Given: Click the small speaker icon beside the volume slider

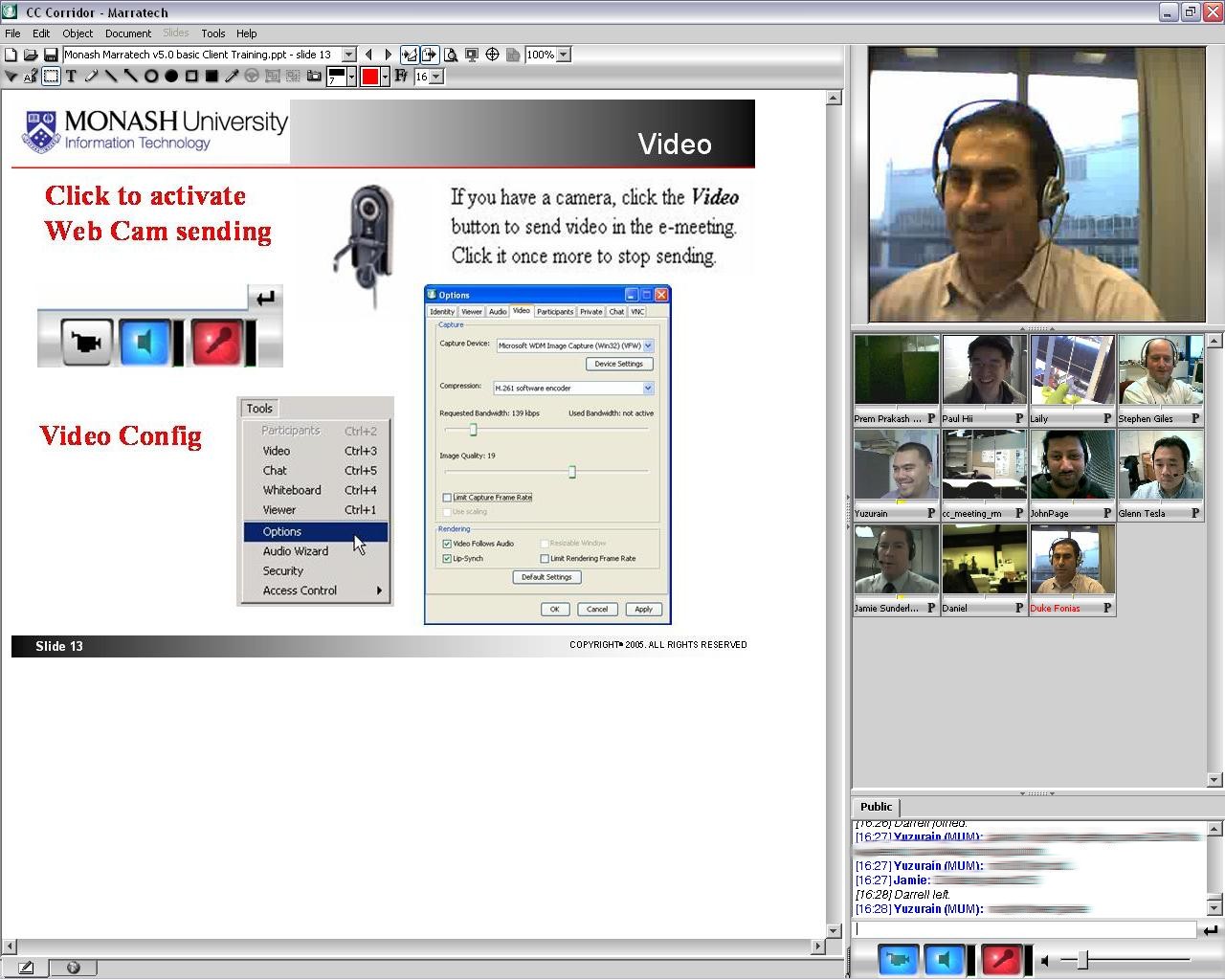Looking at the screenshot, I should pos(1045,960).
